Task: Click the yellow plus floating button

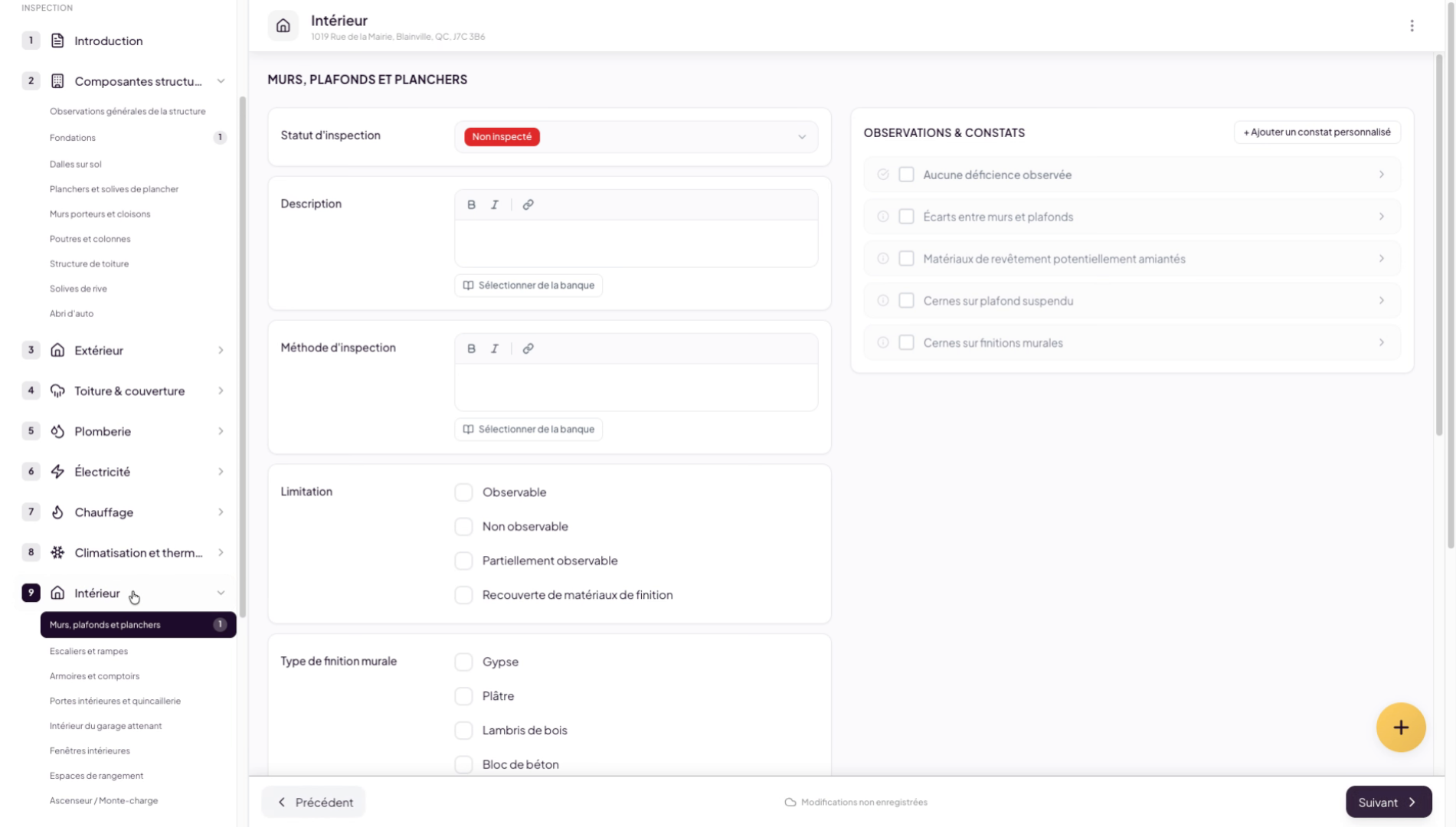Action: (x=1400, y=727)
